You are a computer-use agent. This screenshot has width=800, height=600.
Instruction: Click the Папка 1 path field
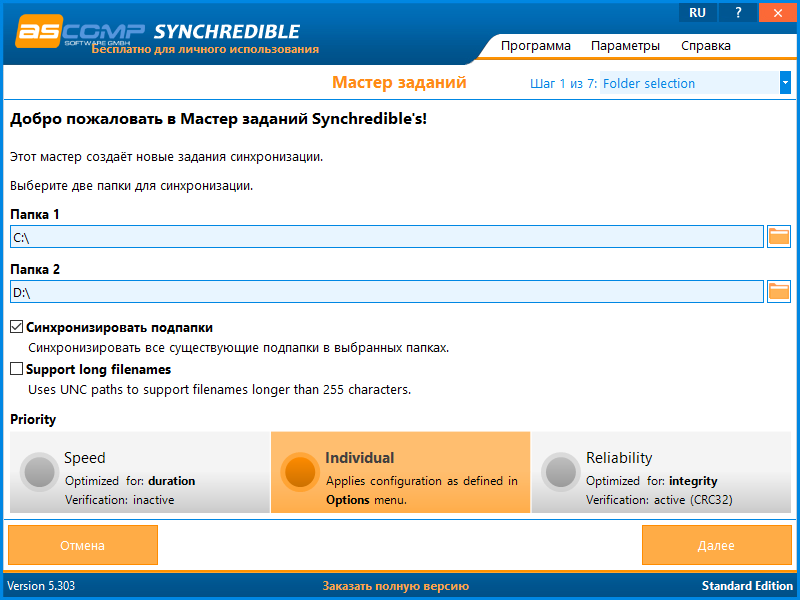pyautogui.click(x=387, y=237)
